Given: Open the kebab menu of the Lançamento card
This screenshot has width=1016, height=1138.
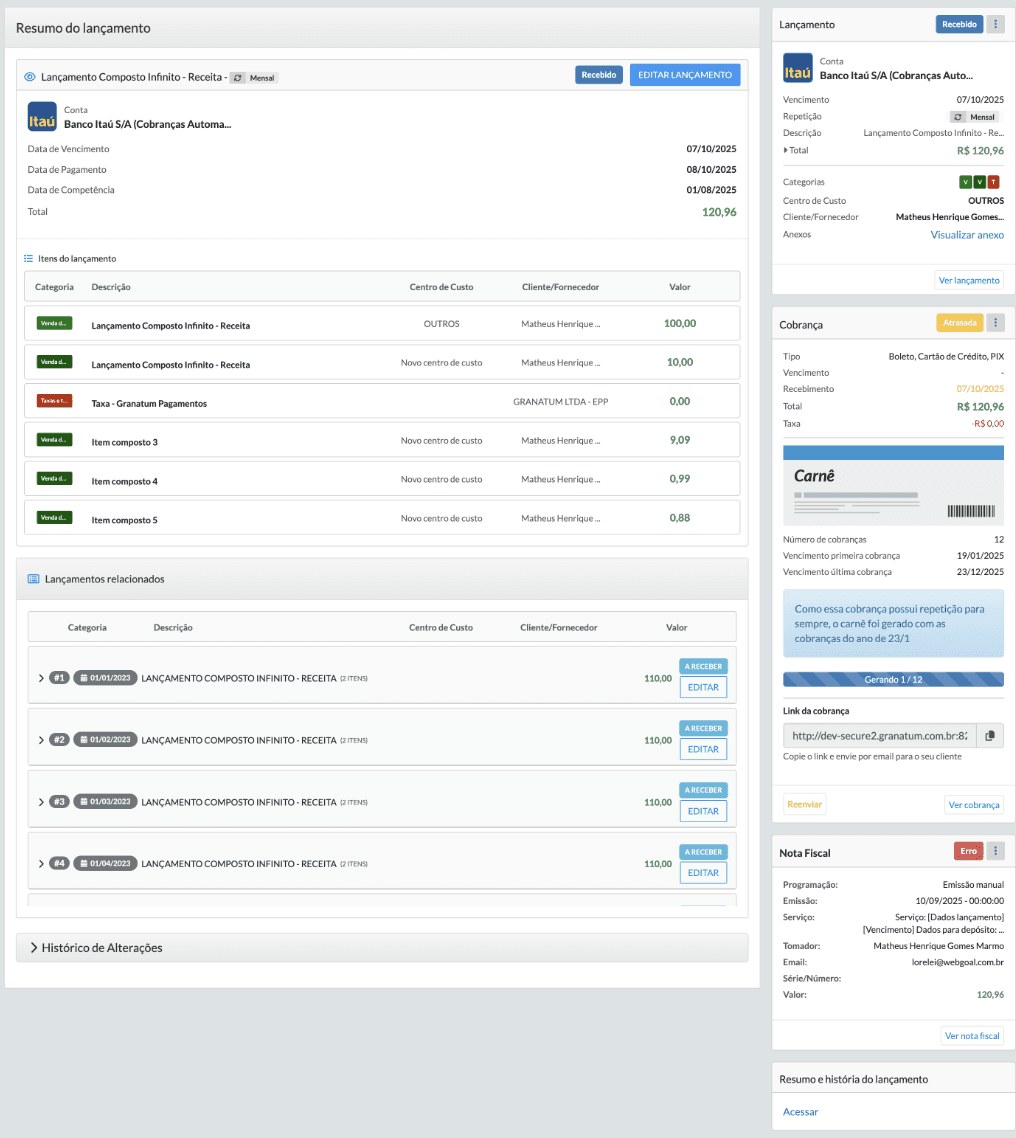Looking at the screenshot, I should (x=995, y=25).
